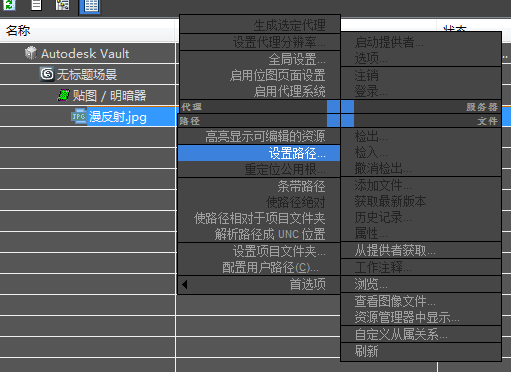Viewport: 511px width, 372px height.
Task: Choose 解析路径成 UNC 位置 entry
Action: pos(259,234)
